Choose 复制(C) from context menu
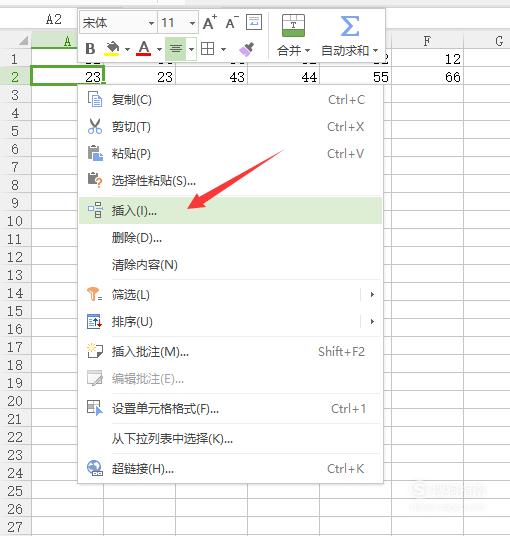The height and width of the screenshot is (536, 510). point(230,100)
